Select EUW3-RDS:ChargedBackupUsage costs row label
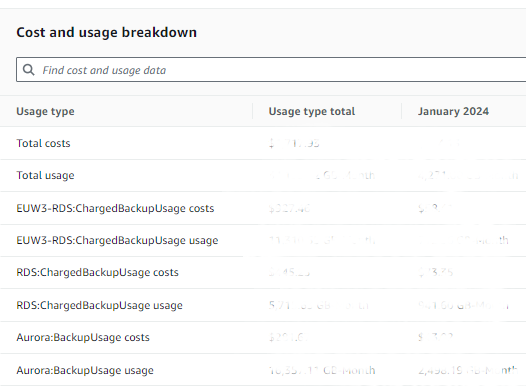This screenshot has height=392, width=526. click(115, 208)
